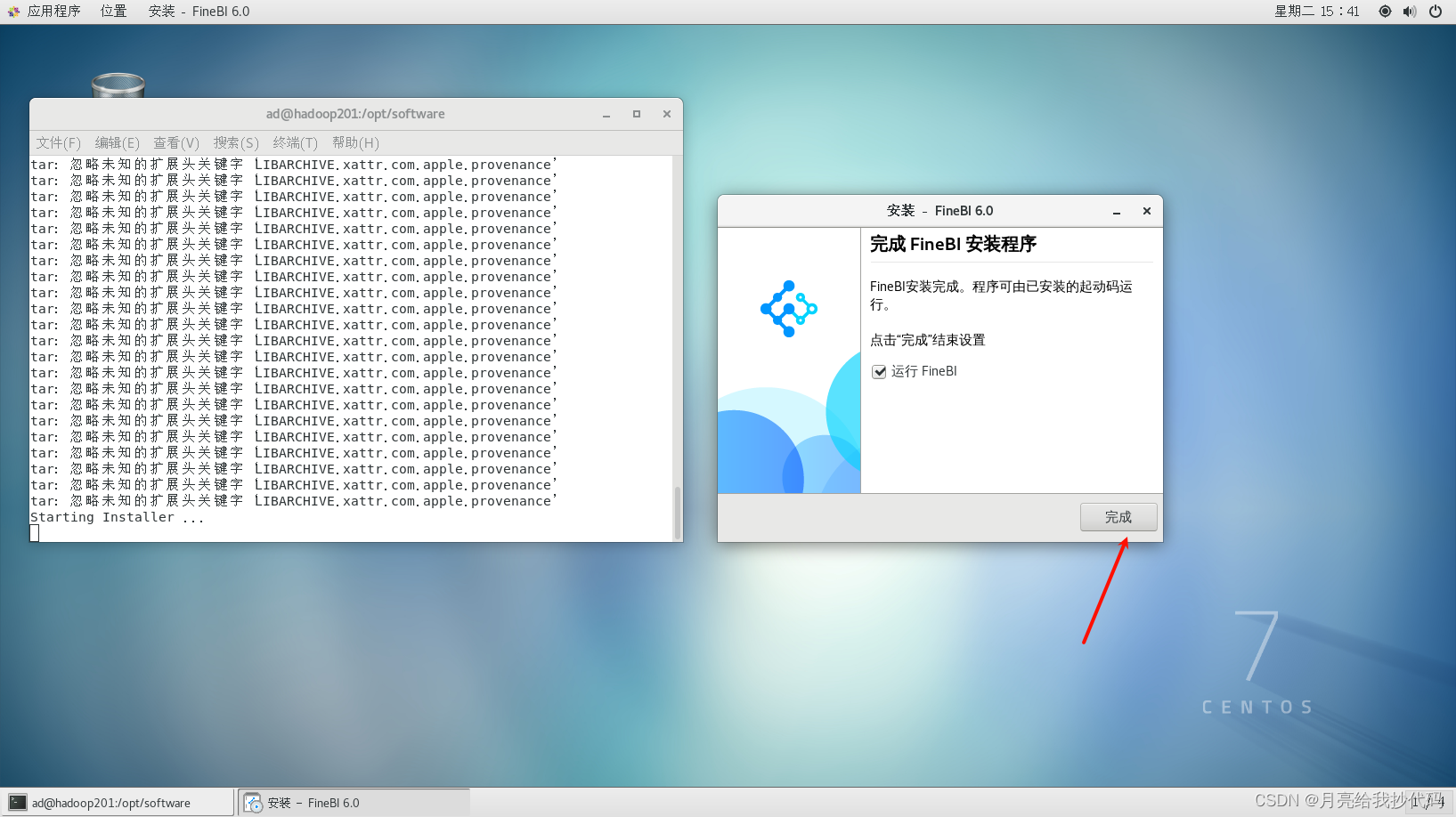The width and height of the screenshot is (1456, 817).
Task: Click the terminal title ad@hadoop201:/opt/software
Action: [355, 114]
